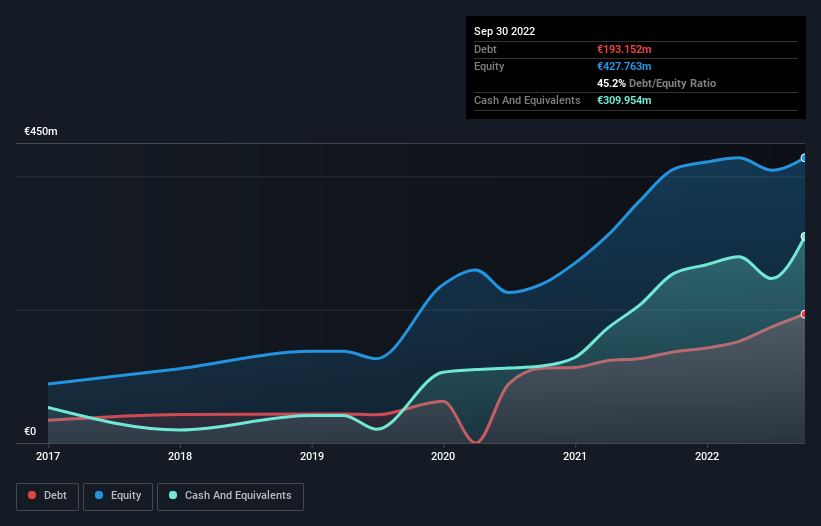Click the blue Equity legend dot

[x=99, y=495]
